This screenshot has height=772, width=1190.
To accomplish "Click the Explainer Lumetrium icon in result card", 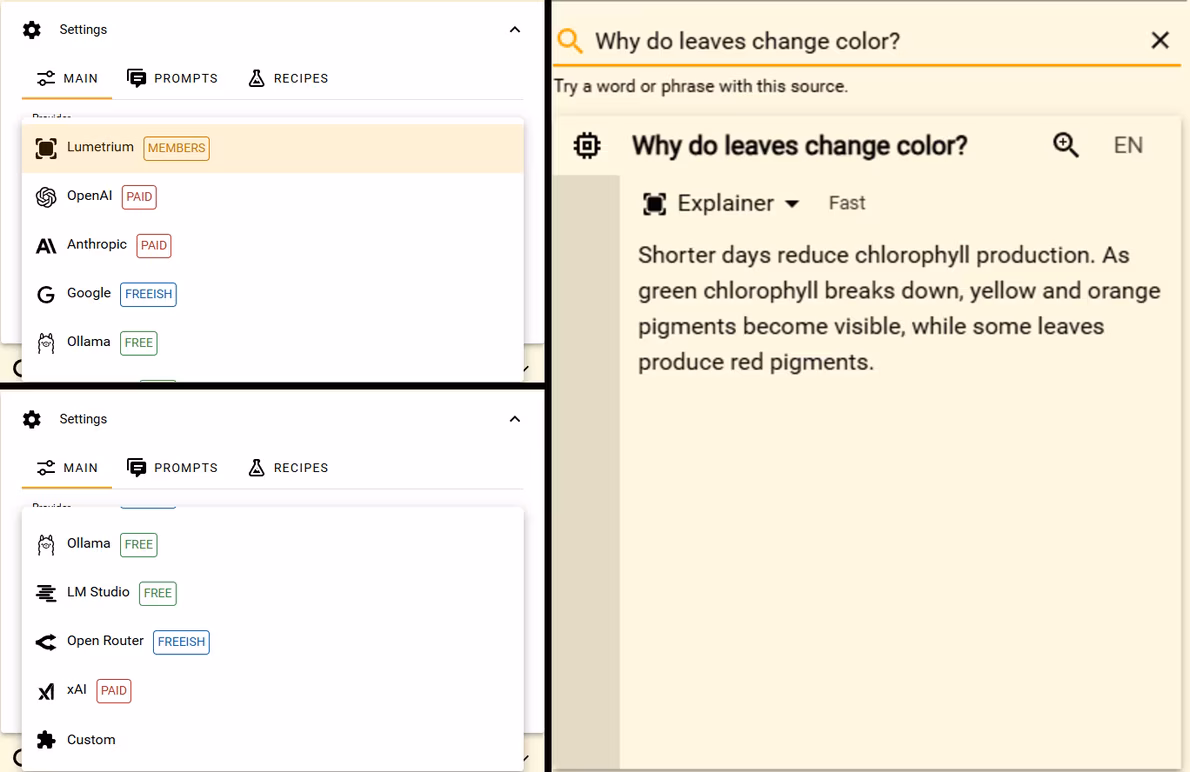I will point(654,203).
